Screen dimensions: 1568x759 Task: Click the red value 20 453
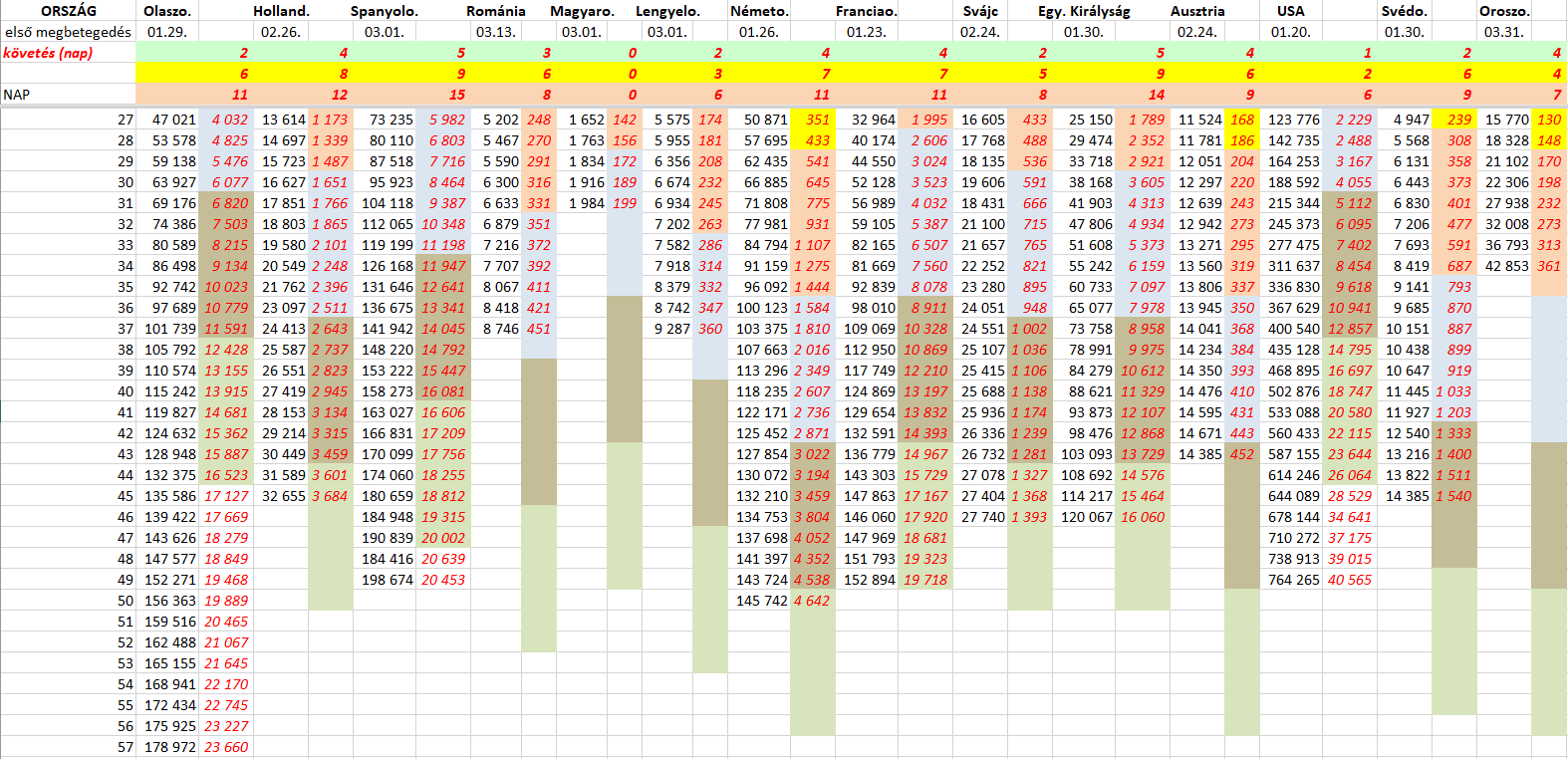pos(443,580)
